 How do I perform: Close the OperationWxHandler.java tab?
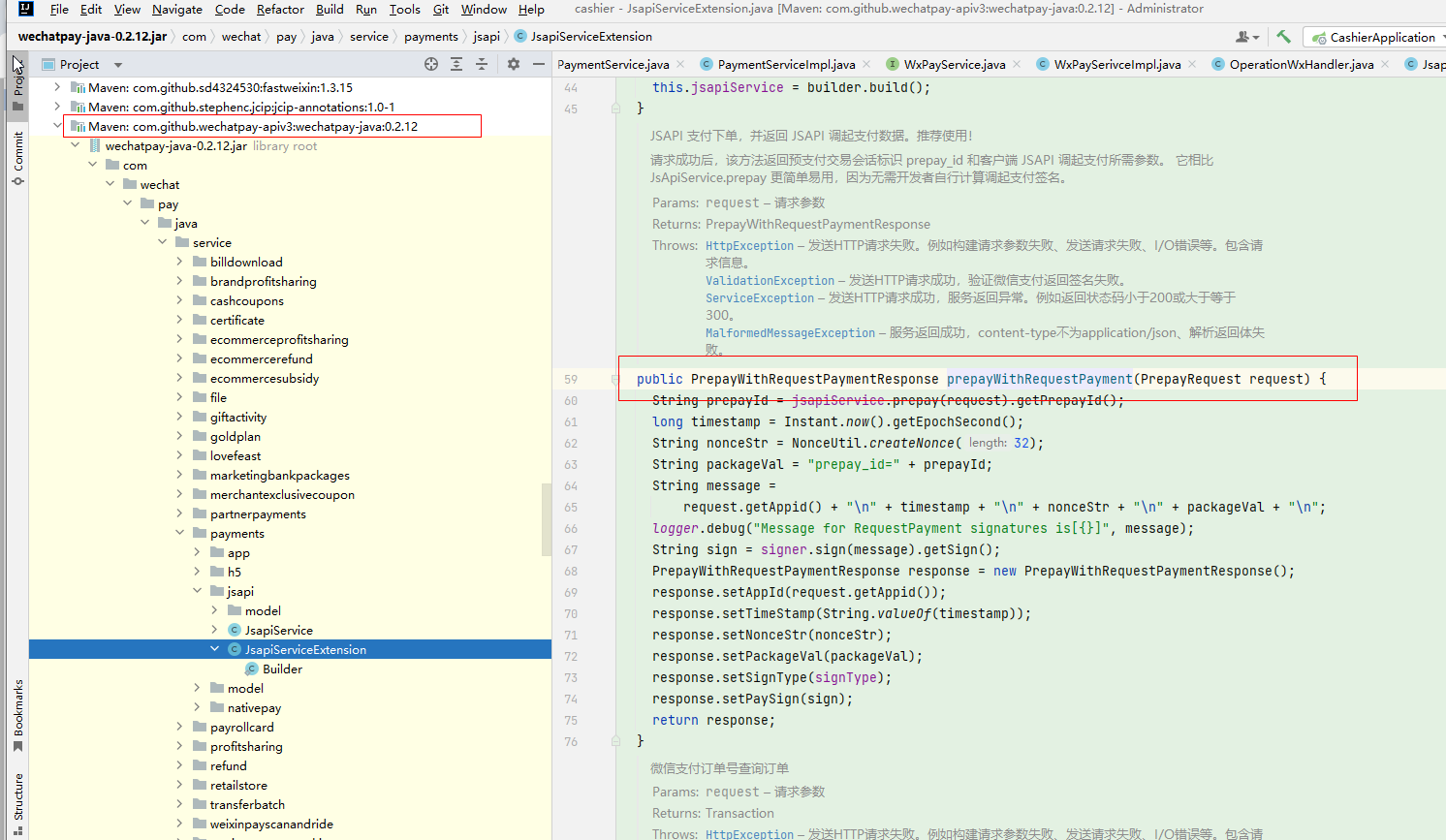tap(1385, 64)
